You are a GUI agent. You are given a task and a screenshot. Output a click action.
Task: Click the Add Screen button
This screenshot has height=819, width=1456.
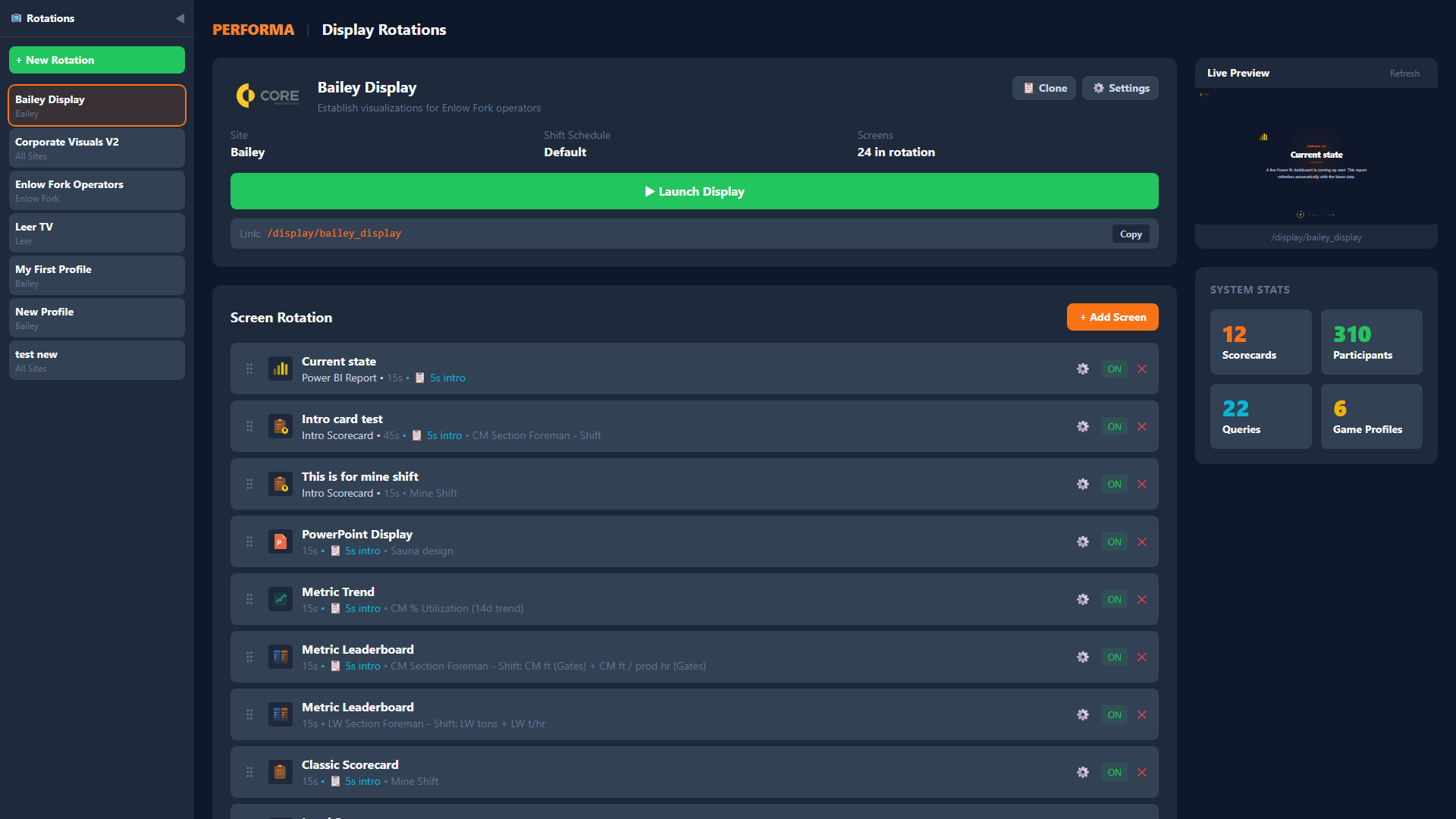[1112, 317]
